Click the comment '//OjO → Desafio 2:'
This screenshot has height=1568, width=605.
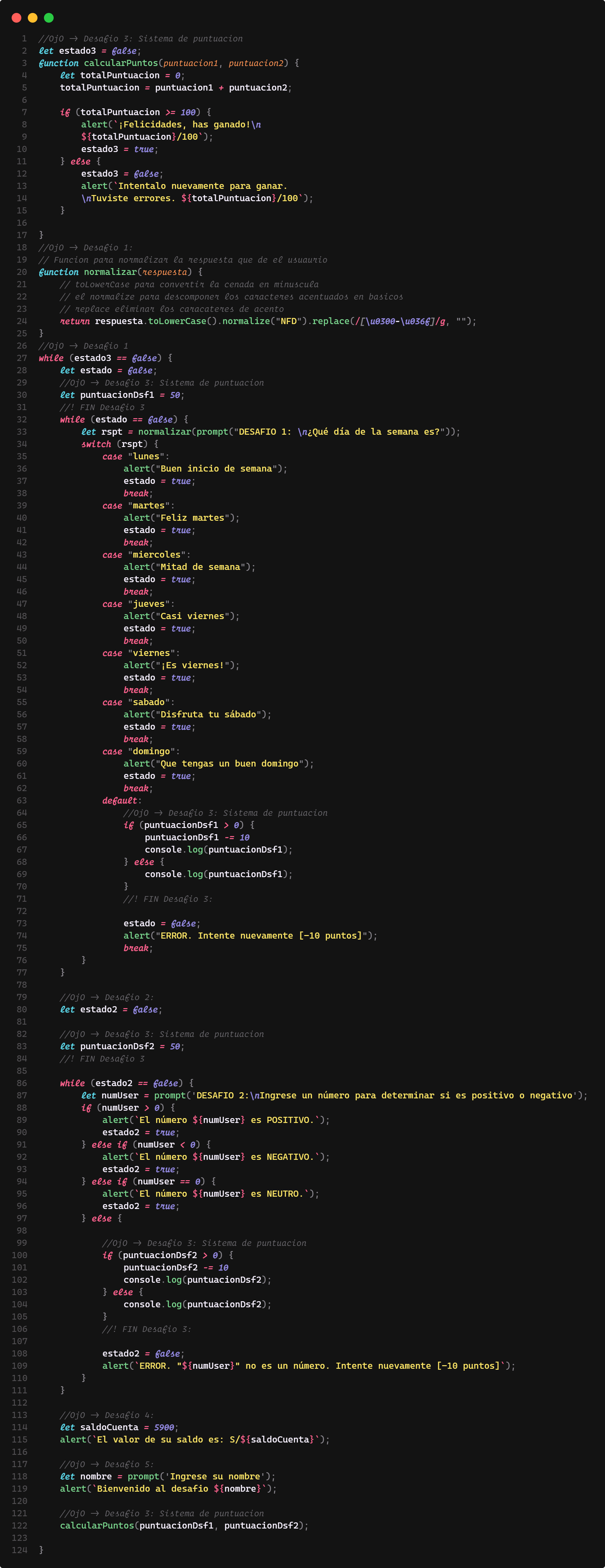click(107, 998)
